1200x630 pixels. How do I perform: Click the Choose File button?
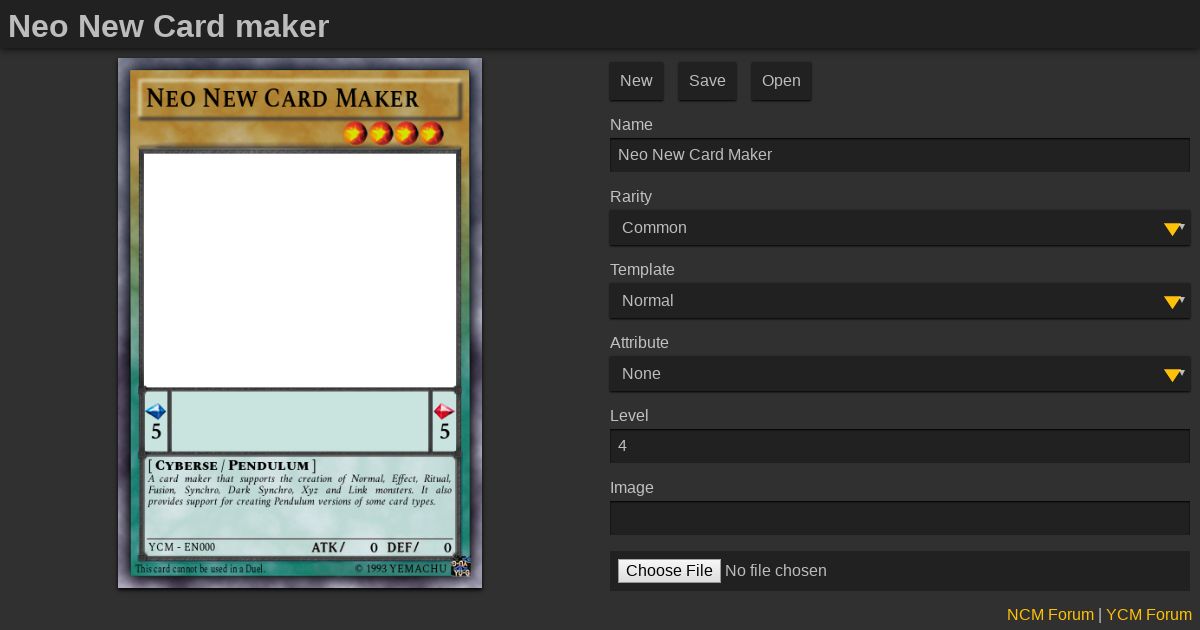[x=669, y=571]
